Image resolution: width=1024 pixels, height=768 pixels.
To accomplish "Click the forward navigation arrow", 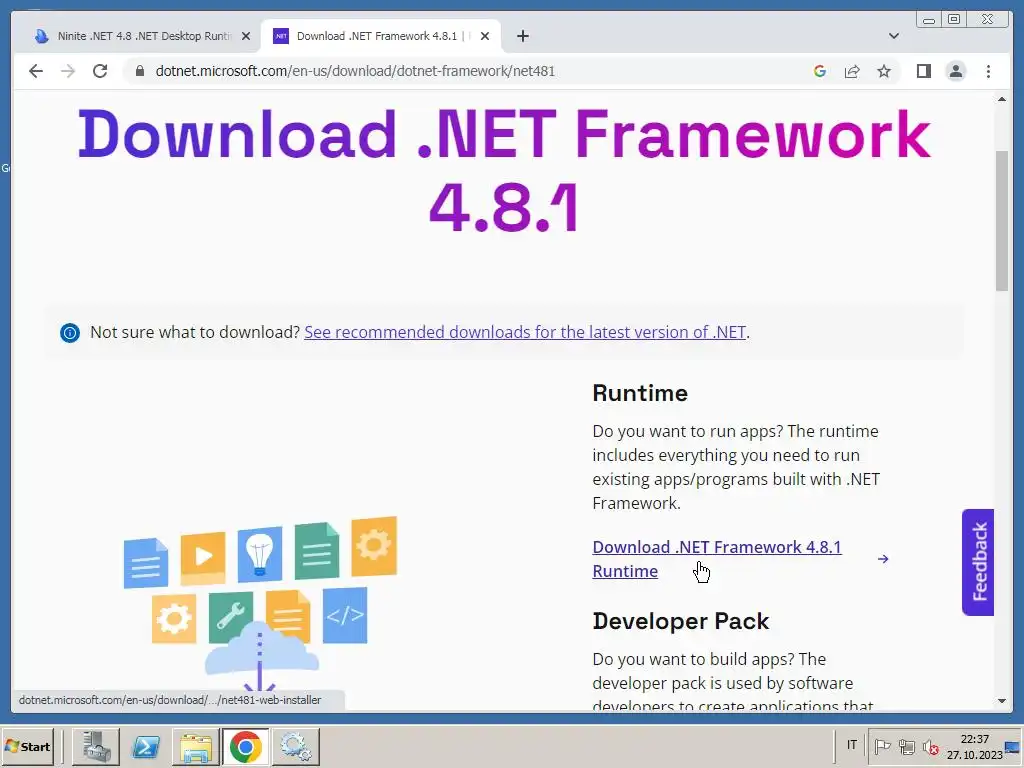I will 68,71.
